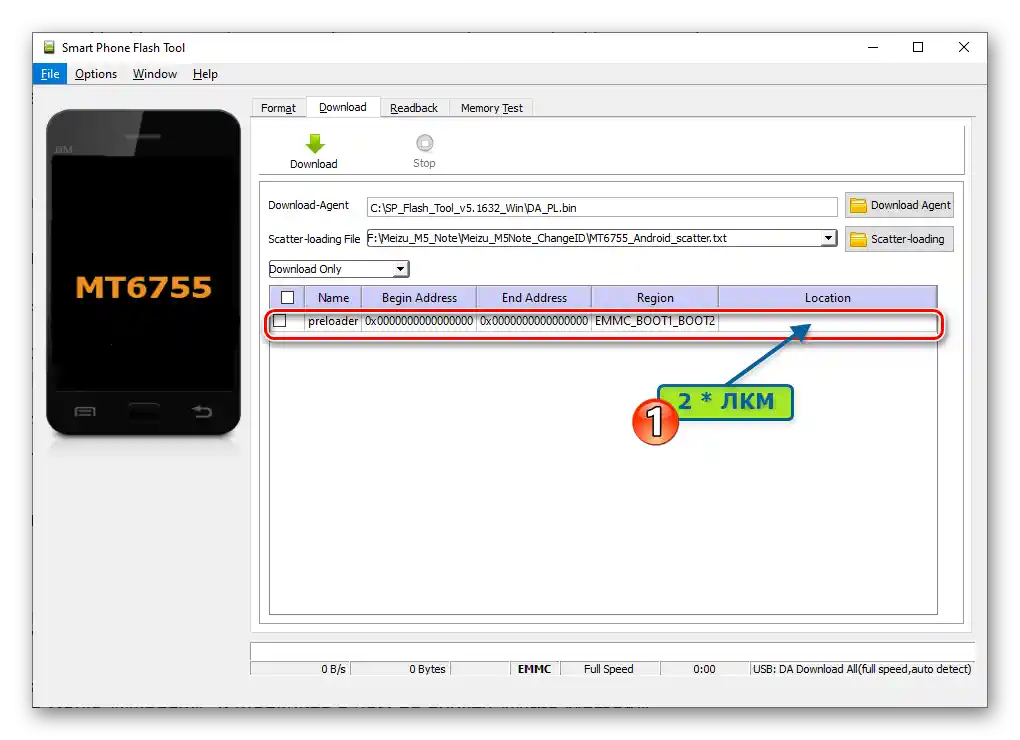
Task: Switch to the Readback tab
Action: pyautogui.click(x=414, y=107)
